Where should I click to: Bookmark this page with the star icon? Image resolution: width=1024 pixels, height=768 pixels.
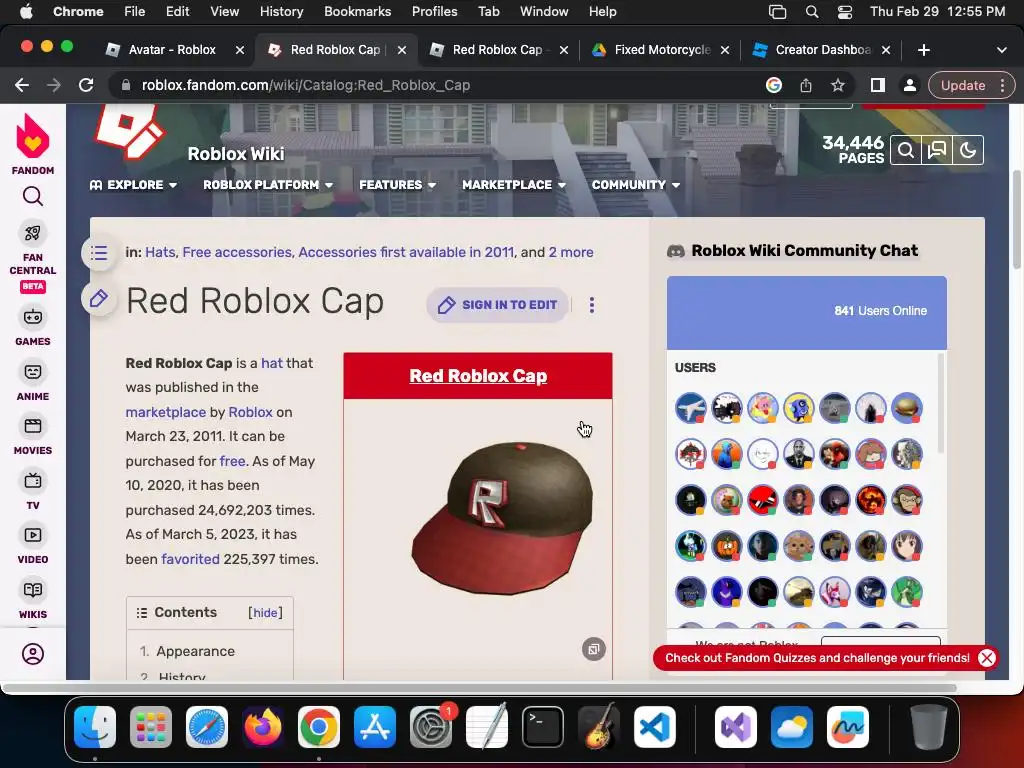coord(838,85)
